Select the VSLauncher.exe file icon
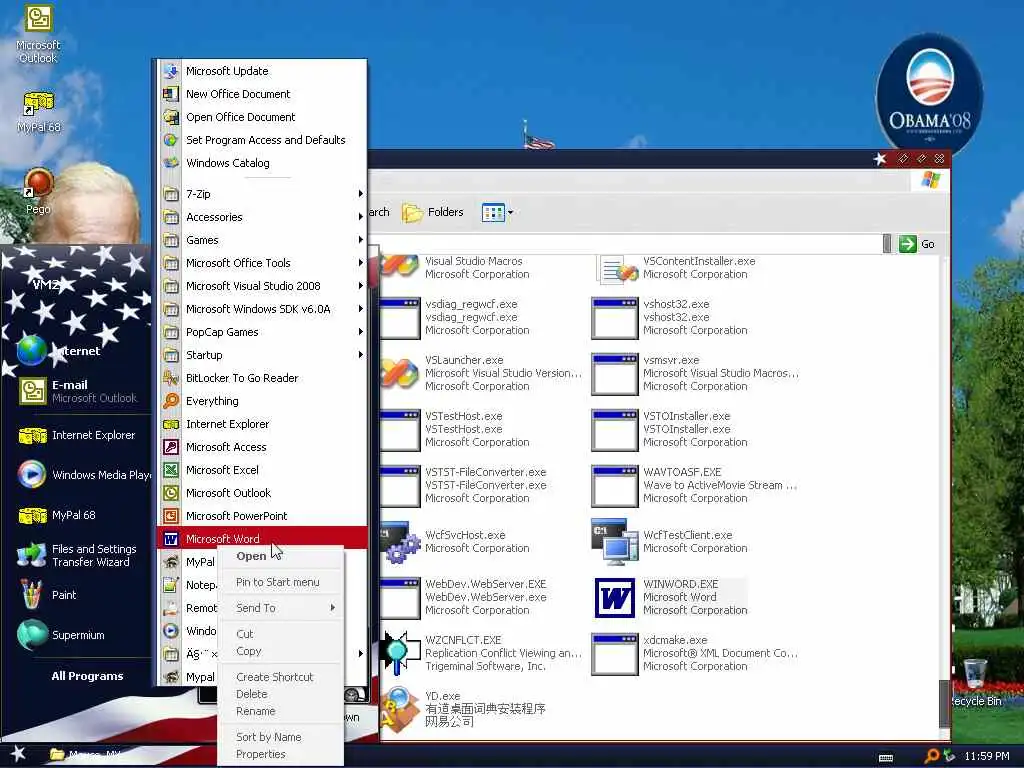The height and width of the screenshot is (768, 1024). tap(398, 373)
